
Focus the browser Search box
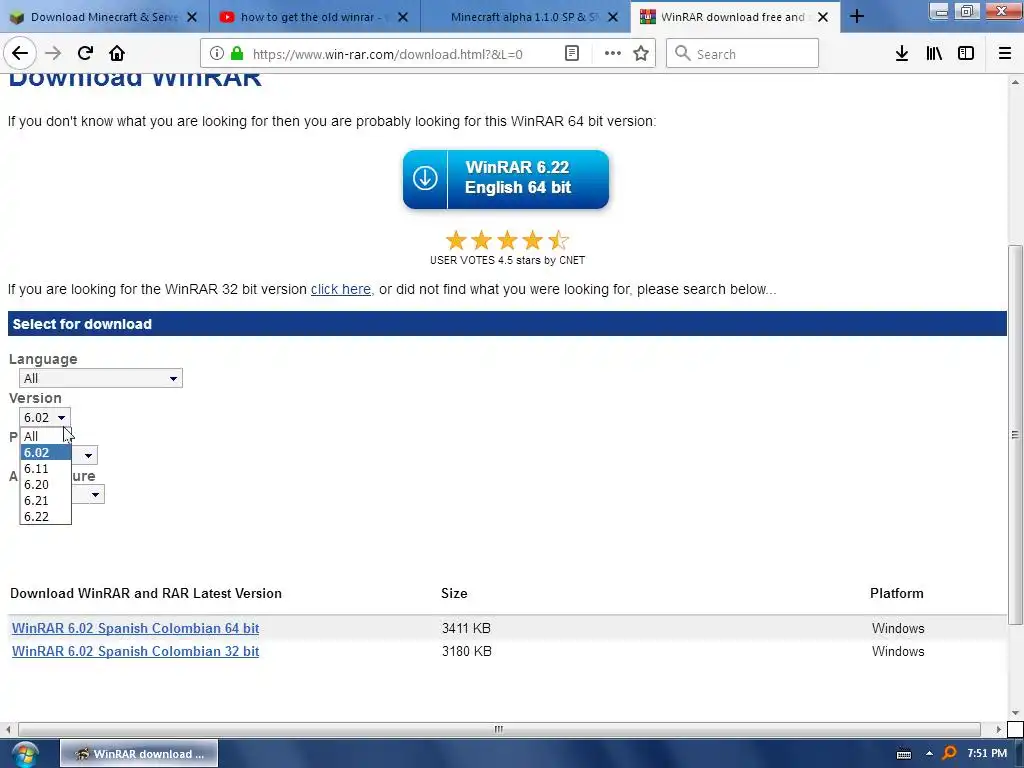tap(743, 54)
